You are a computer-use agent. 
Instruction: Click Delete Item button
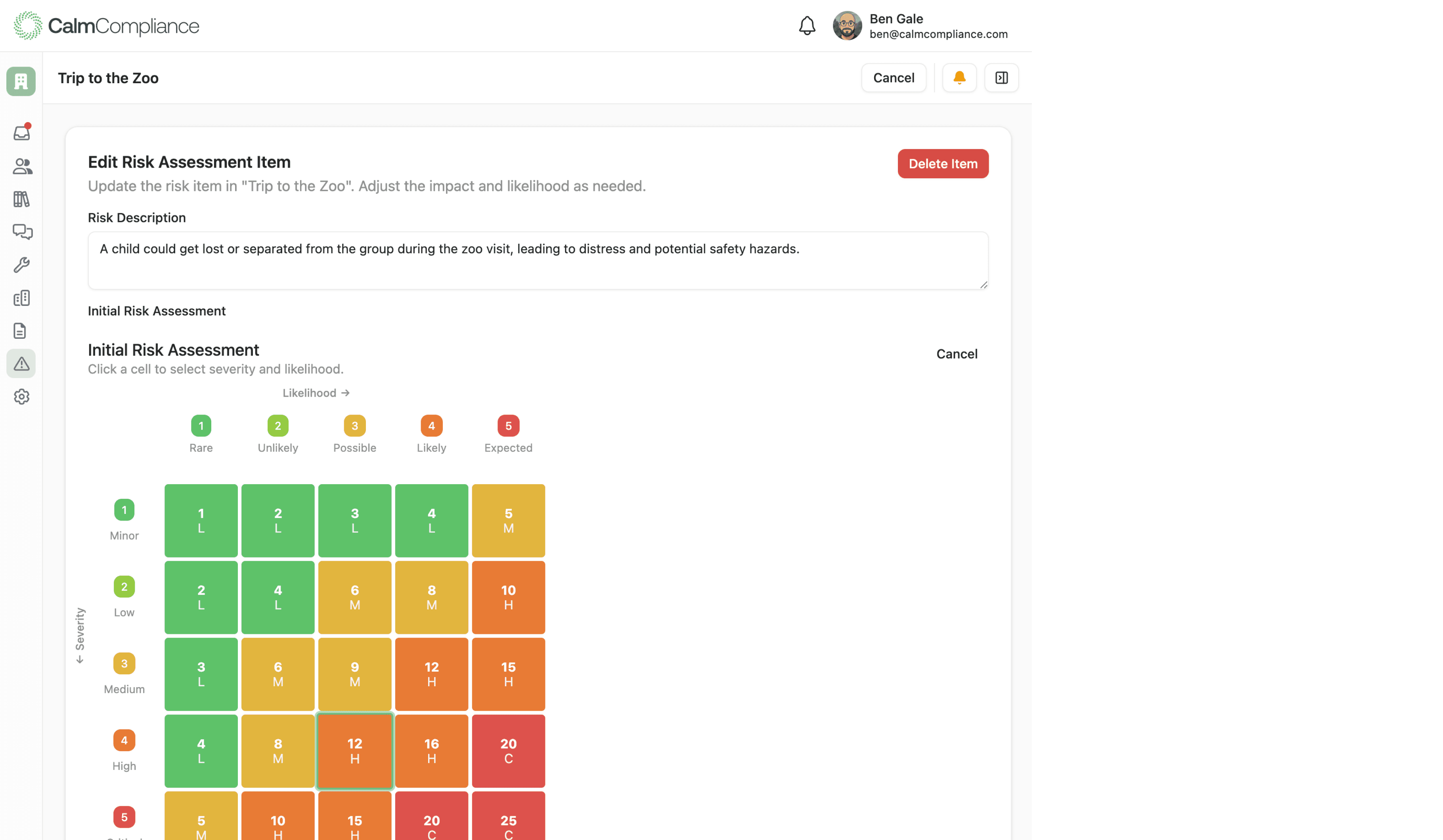click(943, 164)
